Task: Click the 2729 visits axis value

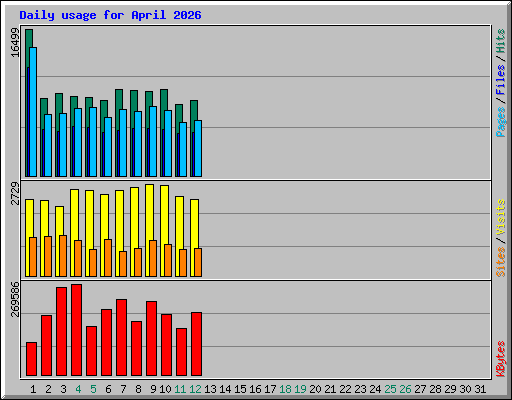Action: (x=15, y=193)
